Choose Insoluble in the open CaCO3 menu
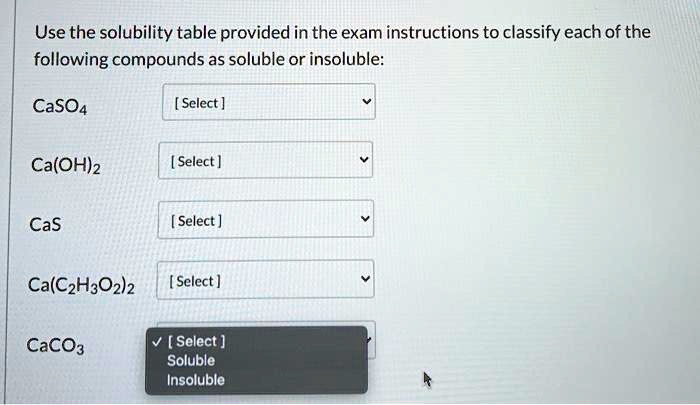700x405 pixels. coord(195,380)
